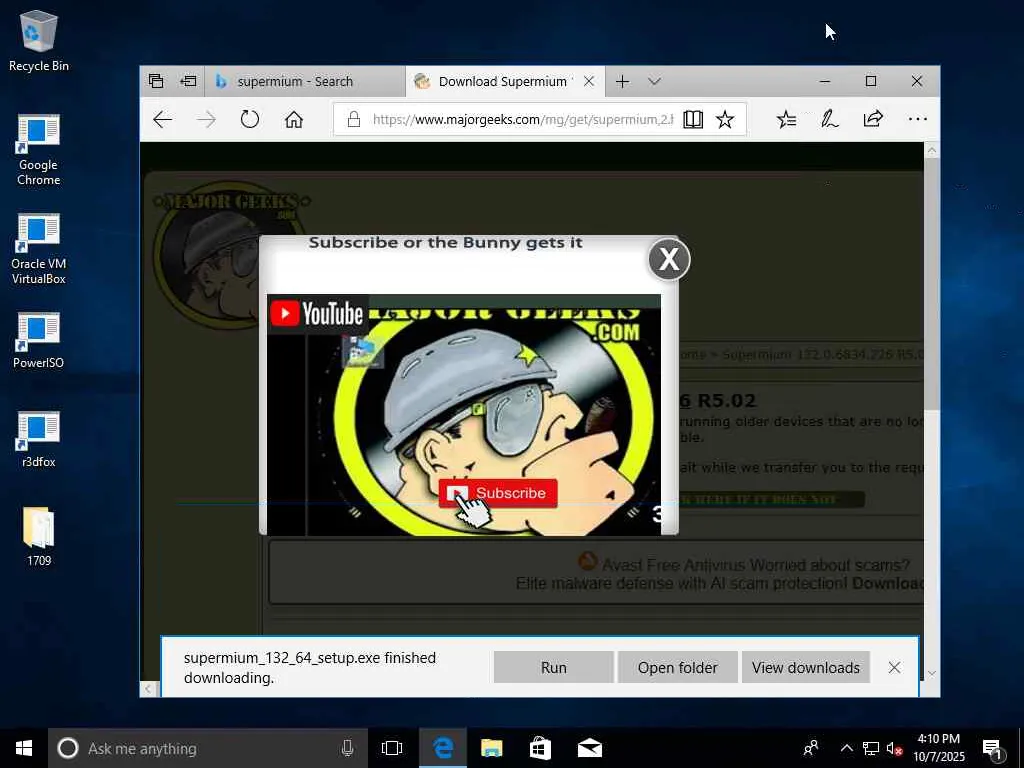Viewport: 1024px width, 768px height.
Task: Set these tabs aside icon
Action: (189, 82)
